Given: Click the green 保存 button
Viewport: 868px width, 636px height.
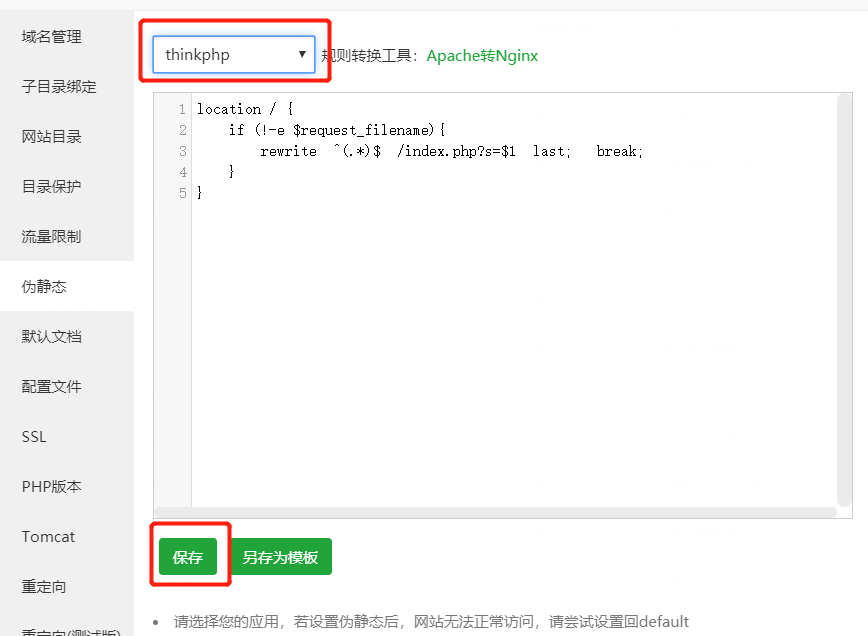Looking at the screenshot, I should pos(188,557).
